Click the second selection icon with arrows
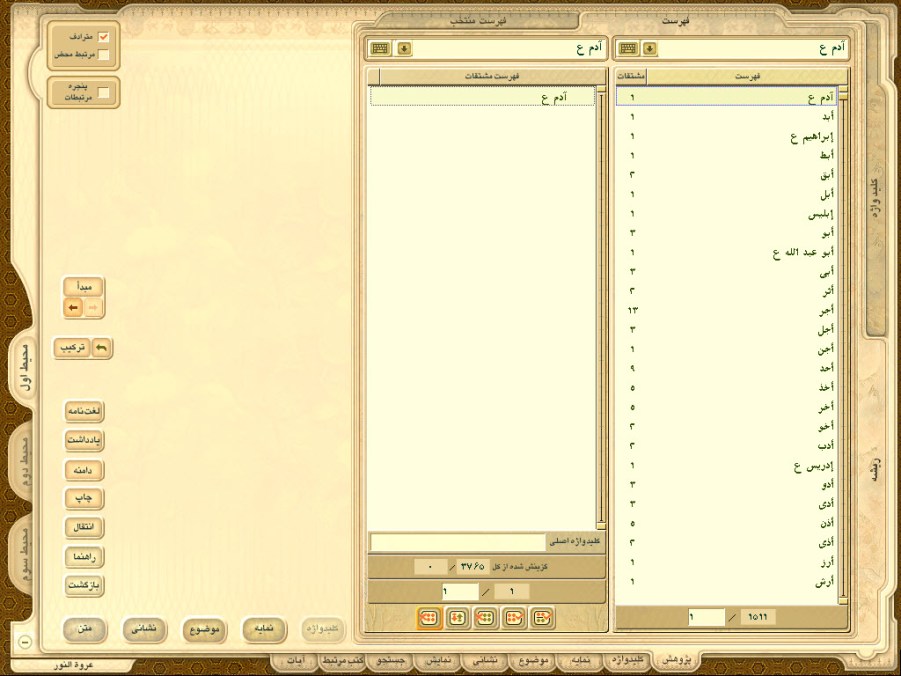901x676 pixels. (458, 618)
